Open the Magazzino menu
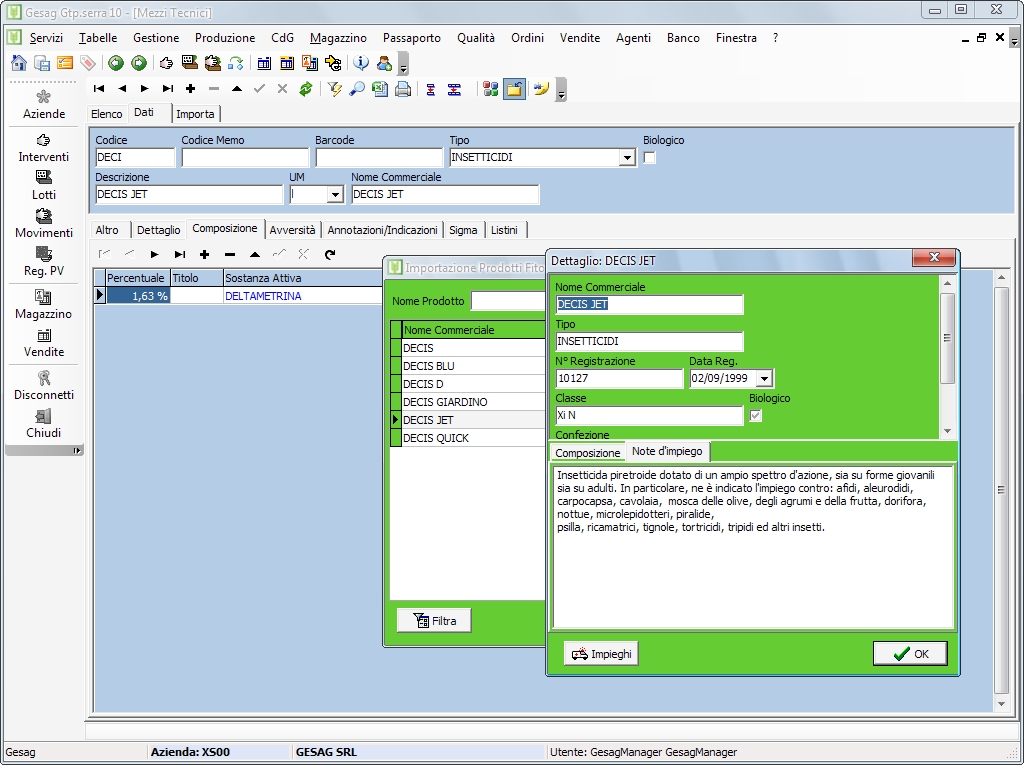Viewport: 1024px width, 765px height. click(338, 38)
